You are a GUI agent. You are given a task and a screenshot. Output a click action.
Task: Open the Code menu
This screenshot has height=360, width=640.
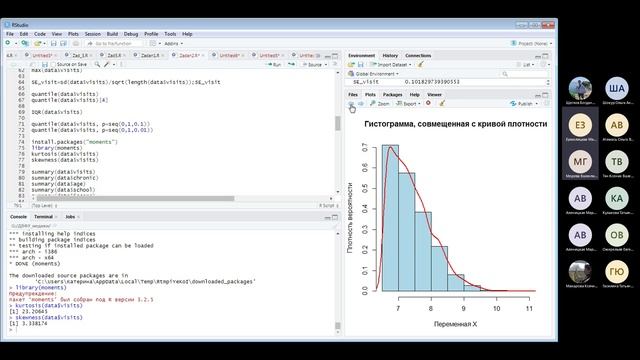pos(40,34)
